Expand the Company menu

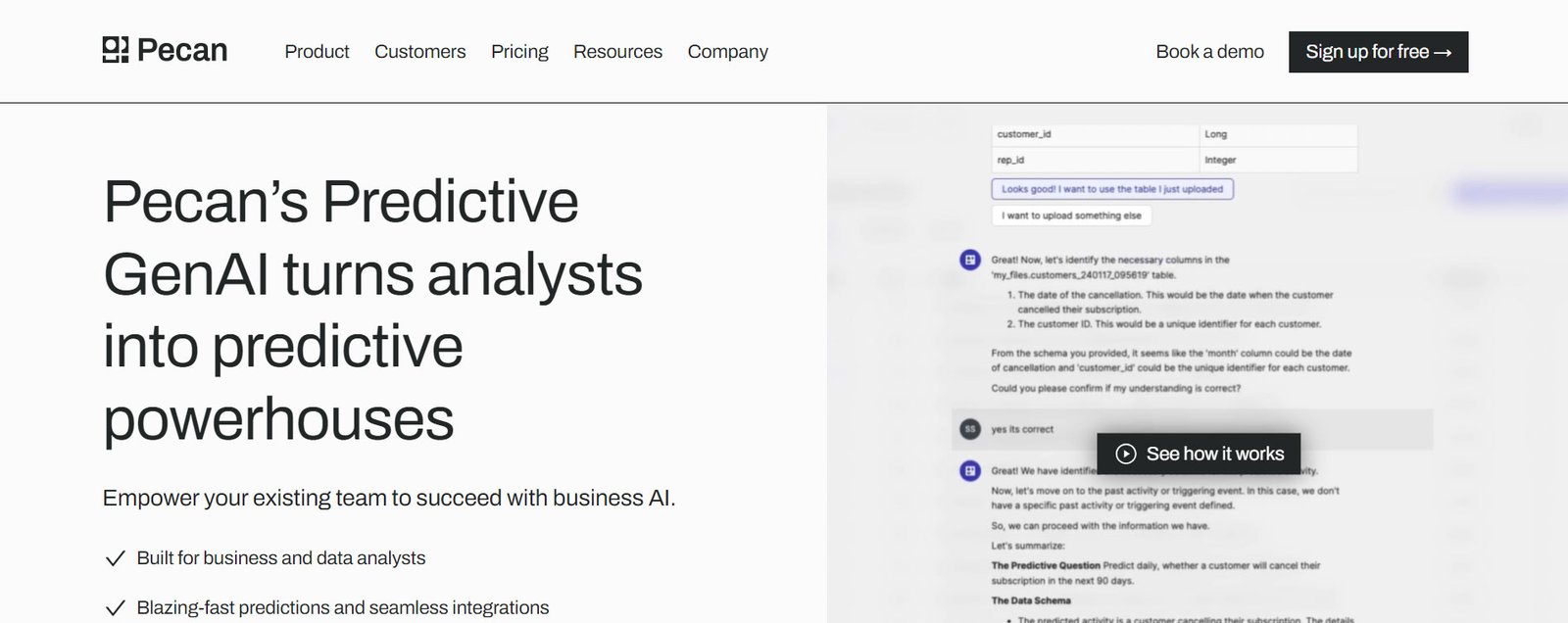[727, 51]
